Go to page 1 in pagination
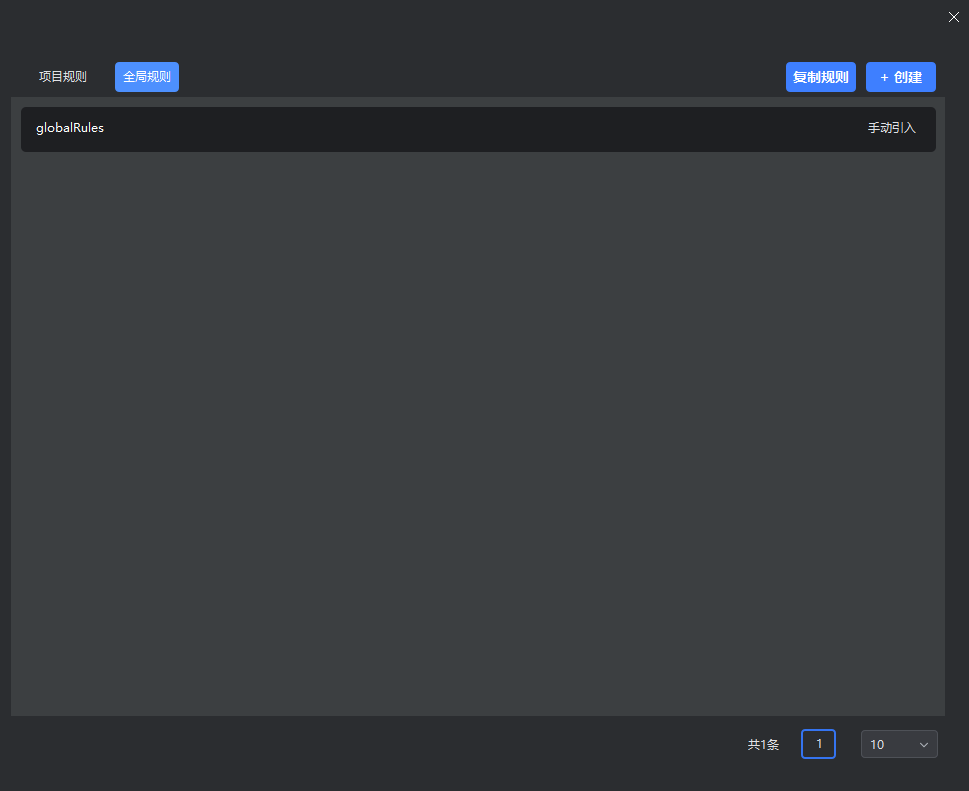This screenshot has width=969, height=791. [x=818, y=744]
